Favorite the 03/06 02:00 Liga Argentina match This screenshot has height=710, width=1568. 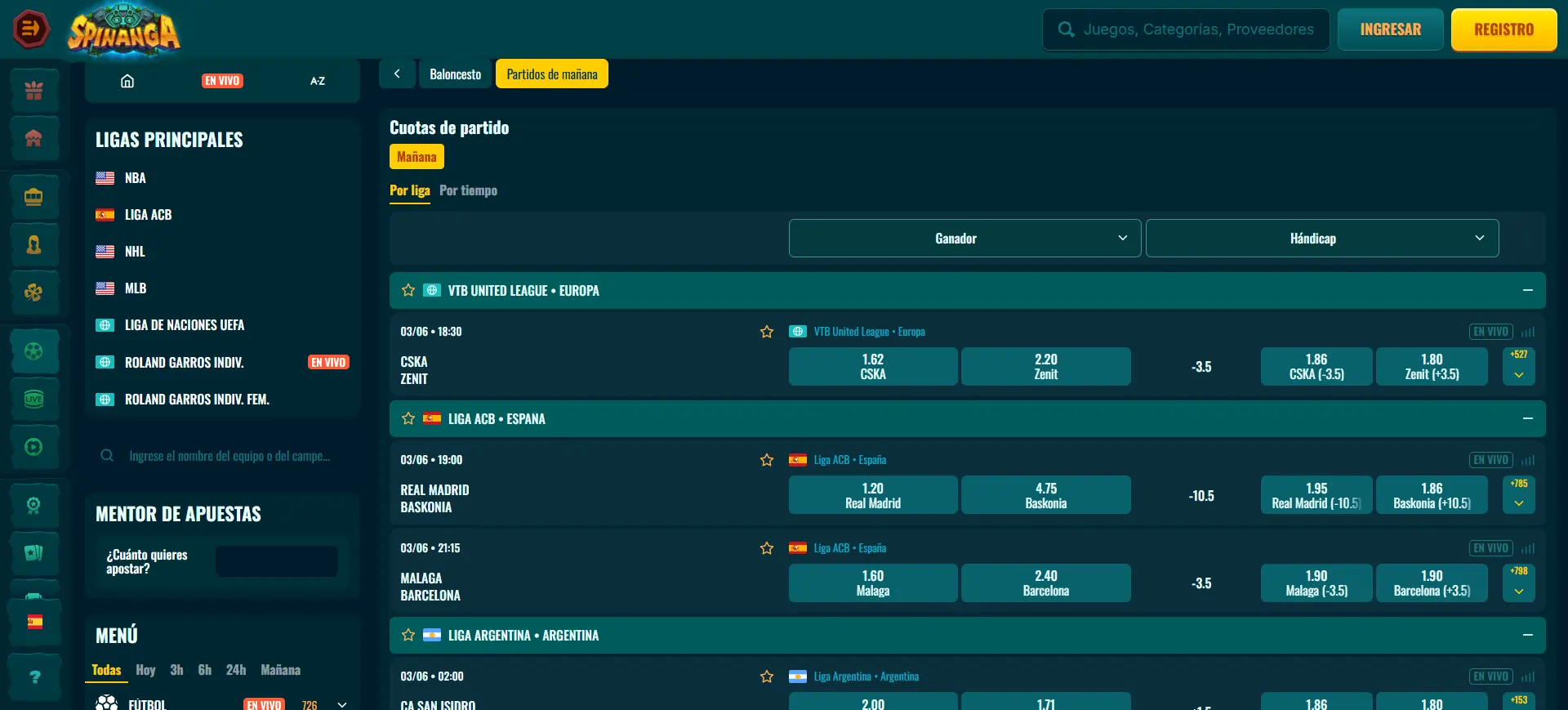767,677
